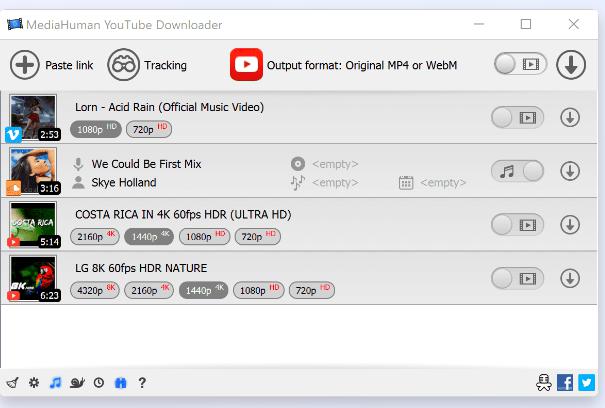Open the Output format: Original MP4 or WebM selector
Image resolution: width=605 pixels, height=408 pixels.
[x=362, y=65]
